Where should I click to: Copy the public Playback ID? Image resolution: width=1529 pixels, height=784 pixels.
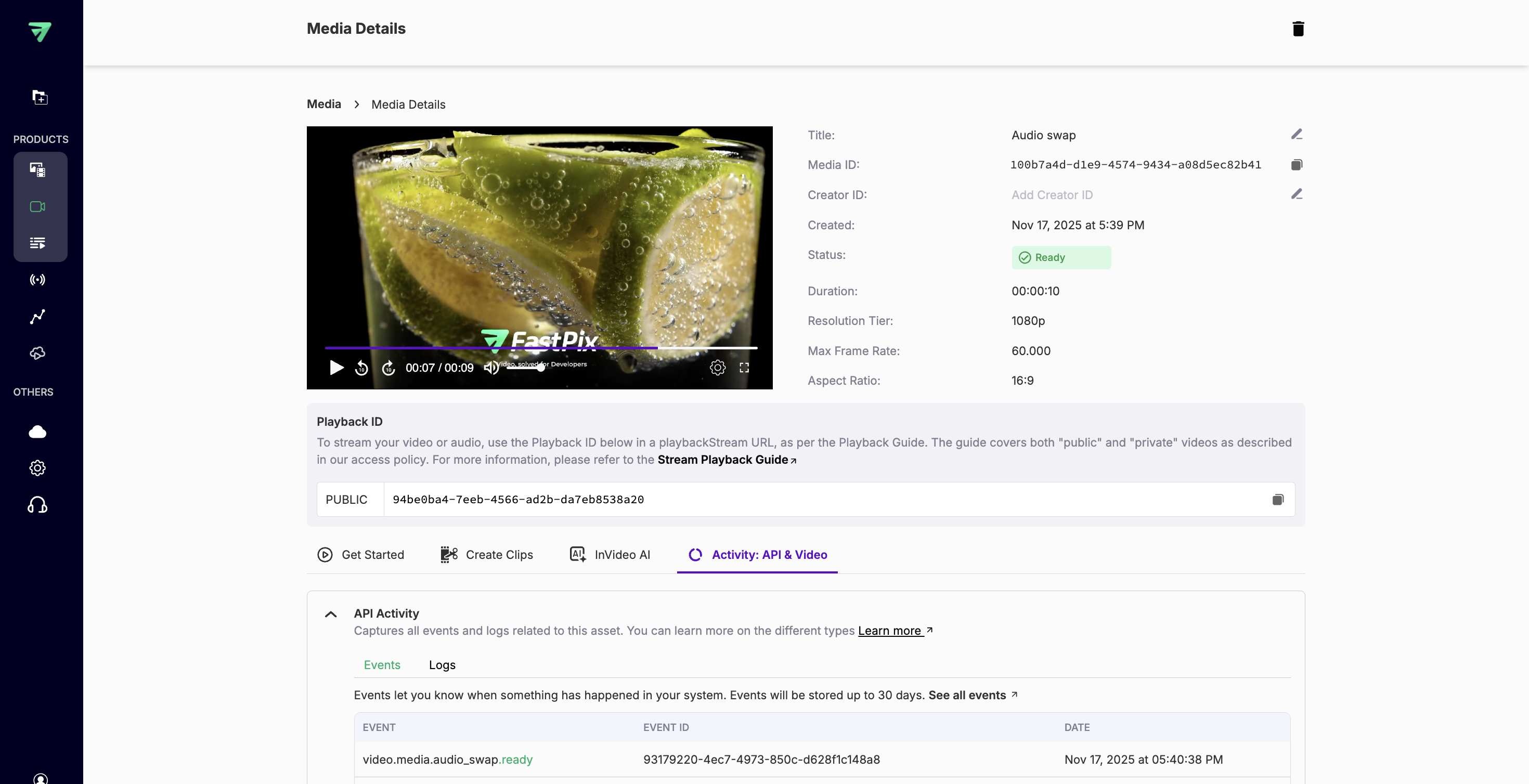tap(1277, 500)
